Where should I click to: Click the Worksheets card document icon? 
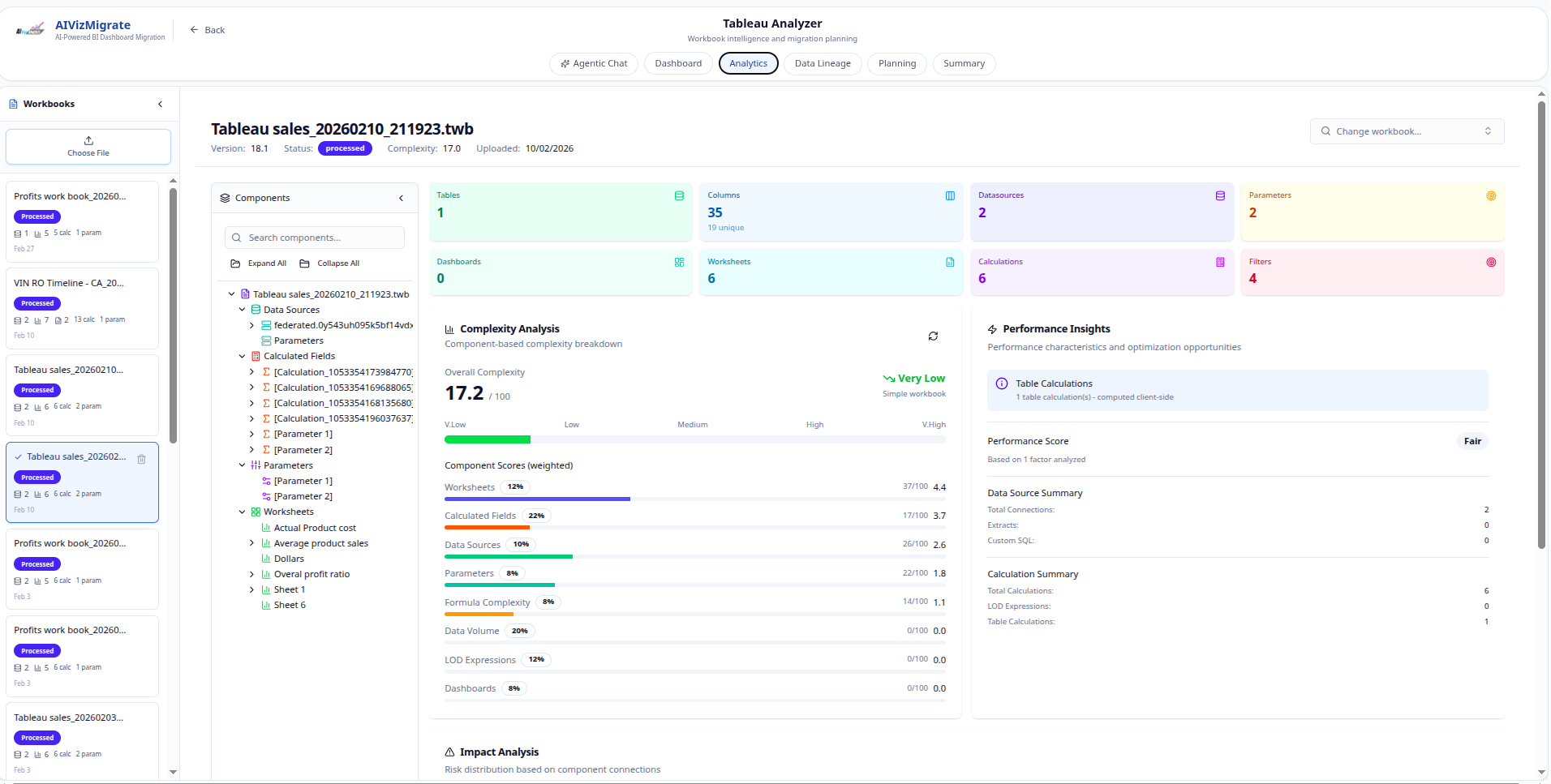coord(950,263)
